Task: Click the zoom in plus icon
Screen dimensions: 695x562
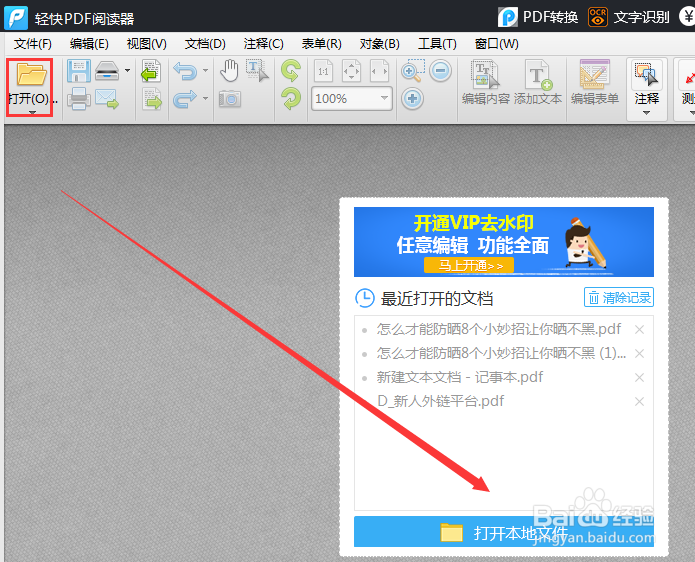Action: click(413, 98)
